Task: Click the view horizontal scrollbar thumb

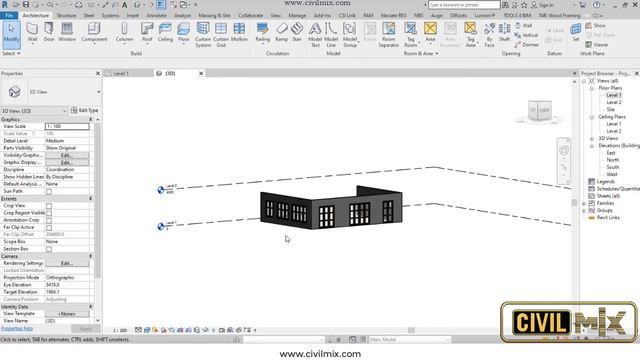Action: [411, 330]
